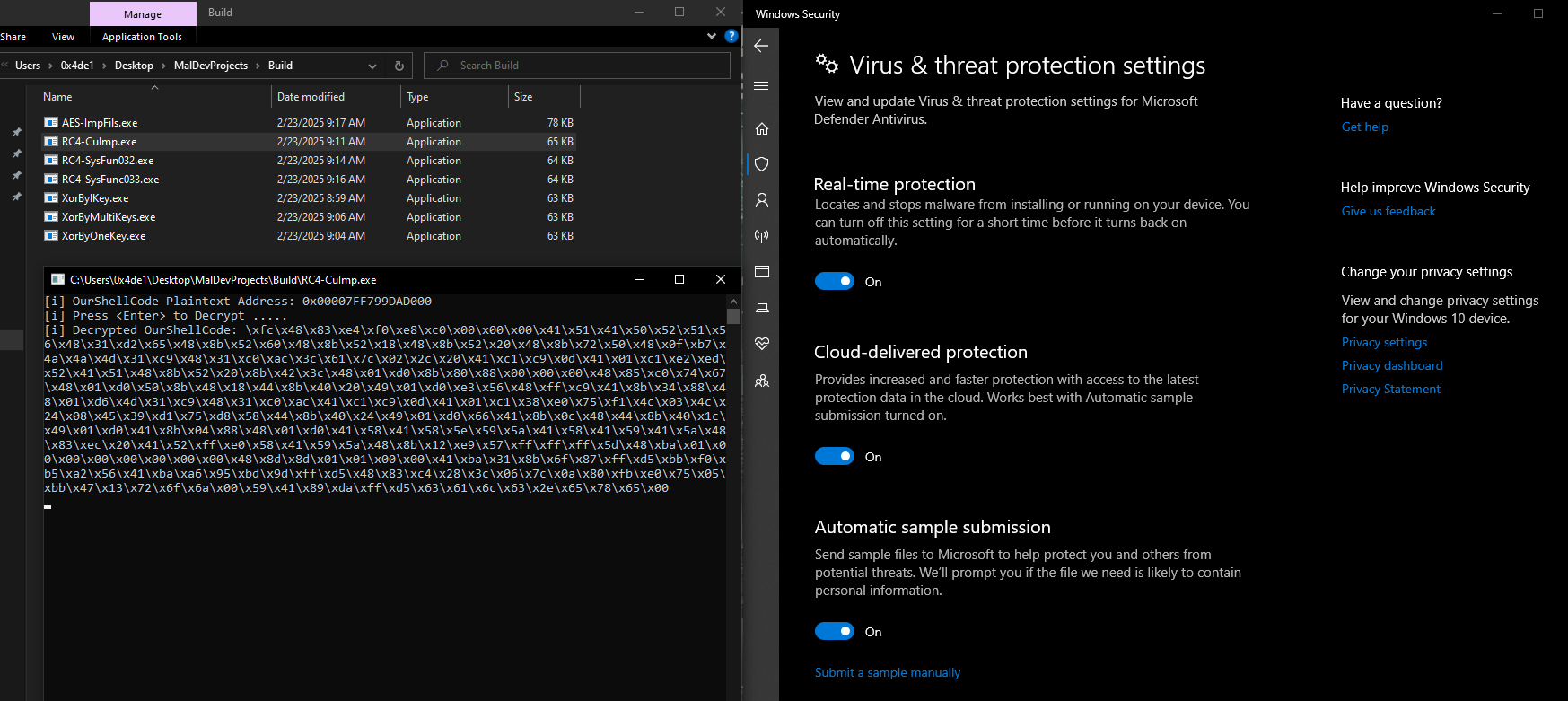Open the Share ribbon tab
1568x701 pixels.
click(x=13, y=37)
